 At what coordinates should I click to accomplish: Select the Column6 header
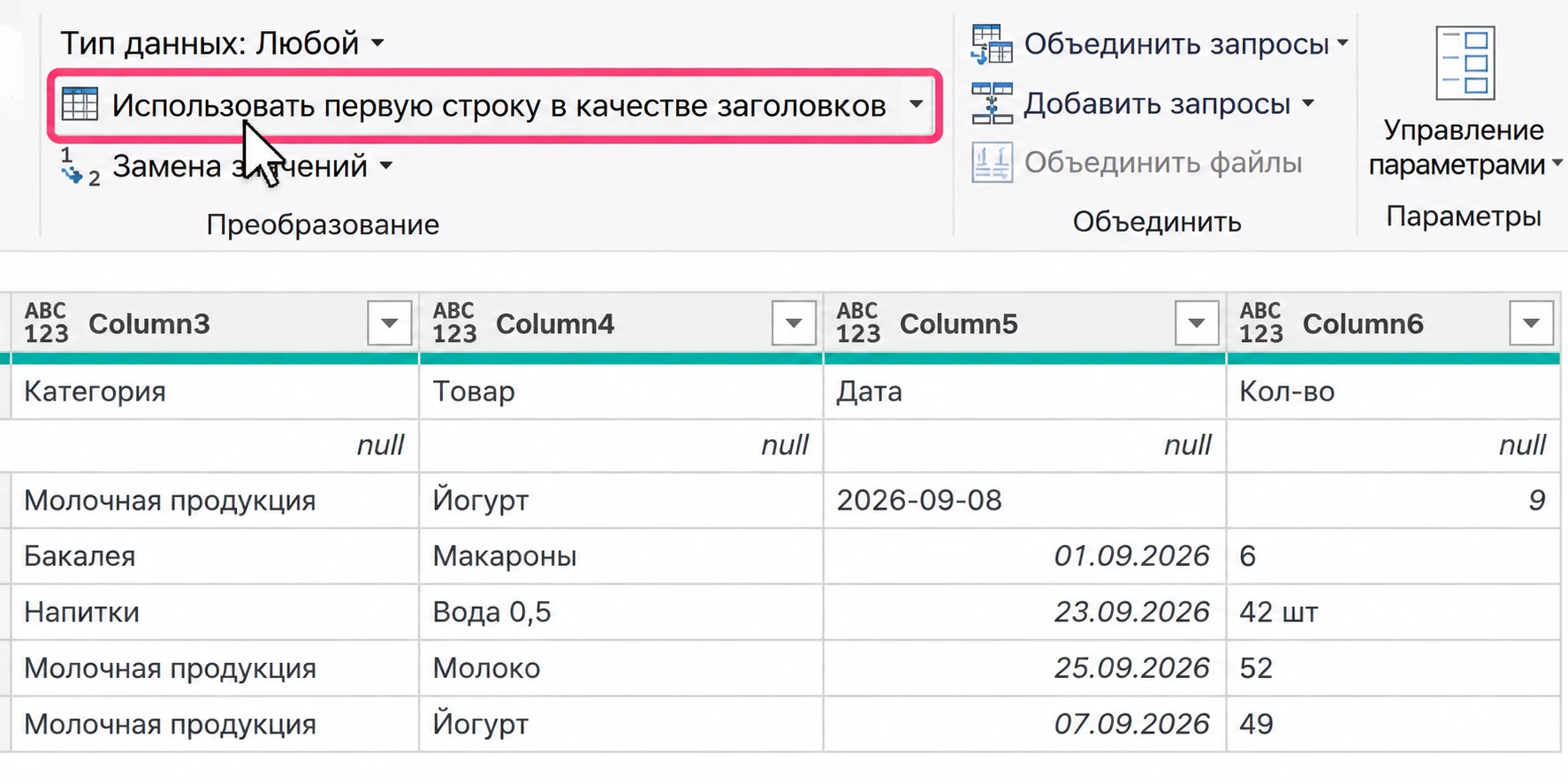(1363, 324)
